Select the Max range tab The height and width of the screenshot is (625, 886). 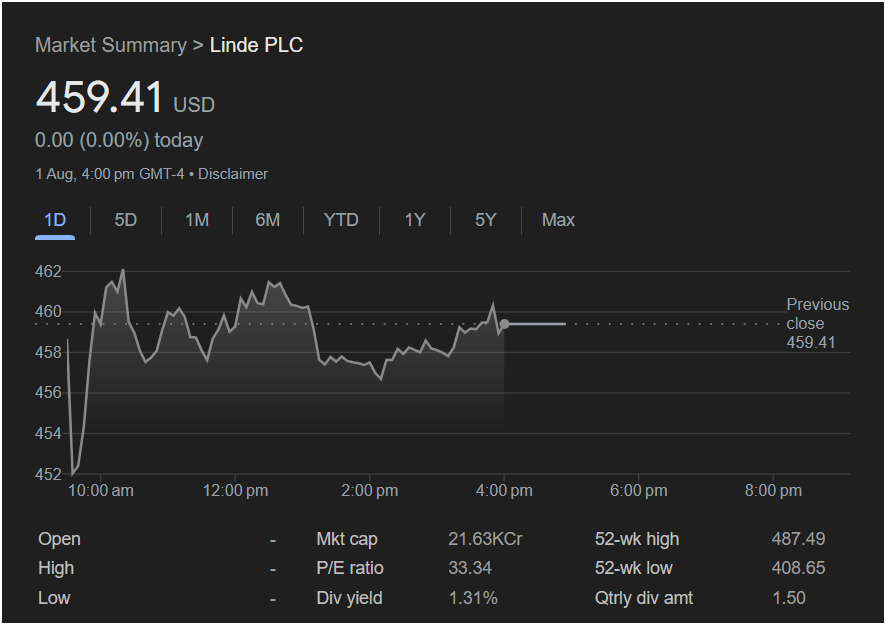558,220
